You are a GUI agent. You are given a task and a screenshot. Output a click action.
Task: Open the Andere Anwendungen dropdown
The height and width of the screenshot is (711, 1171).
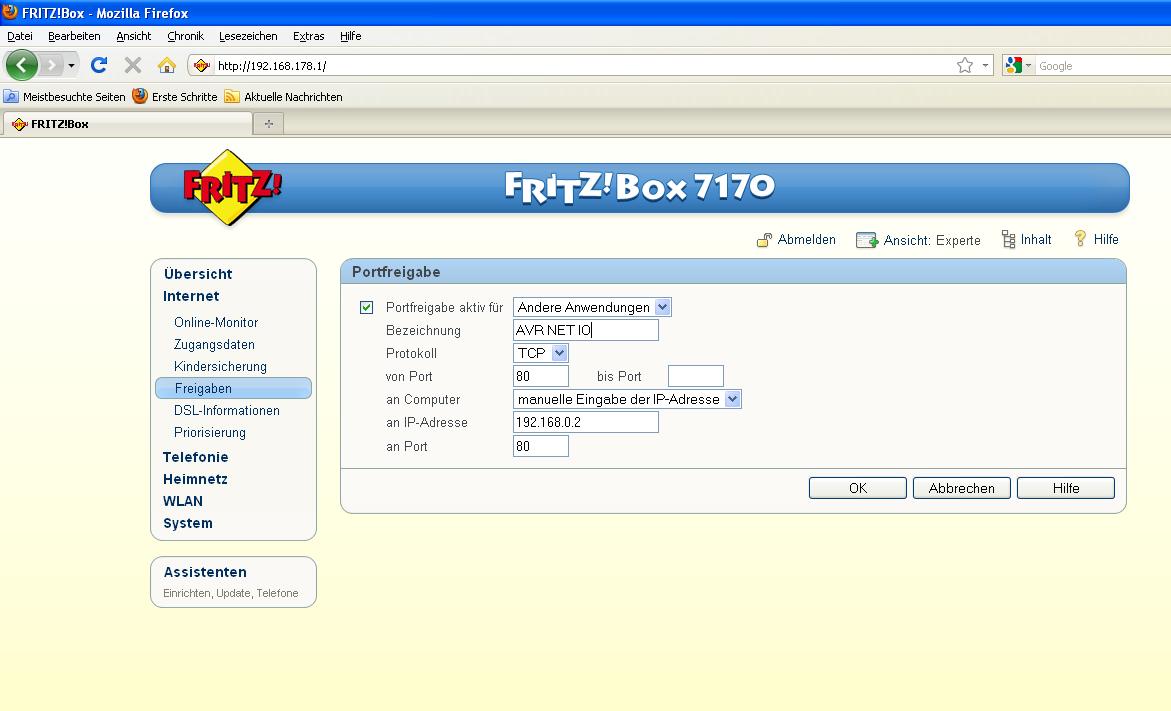pos(592,307)
